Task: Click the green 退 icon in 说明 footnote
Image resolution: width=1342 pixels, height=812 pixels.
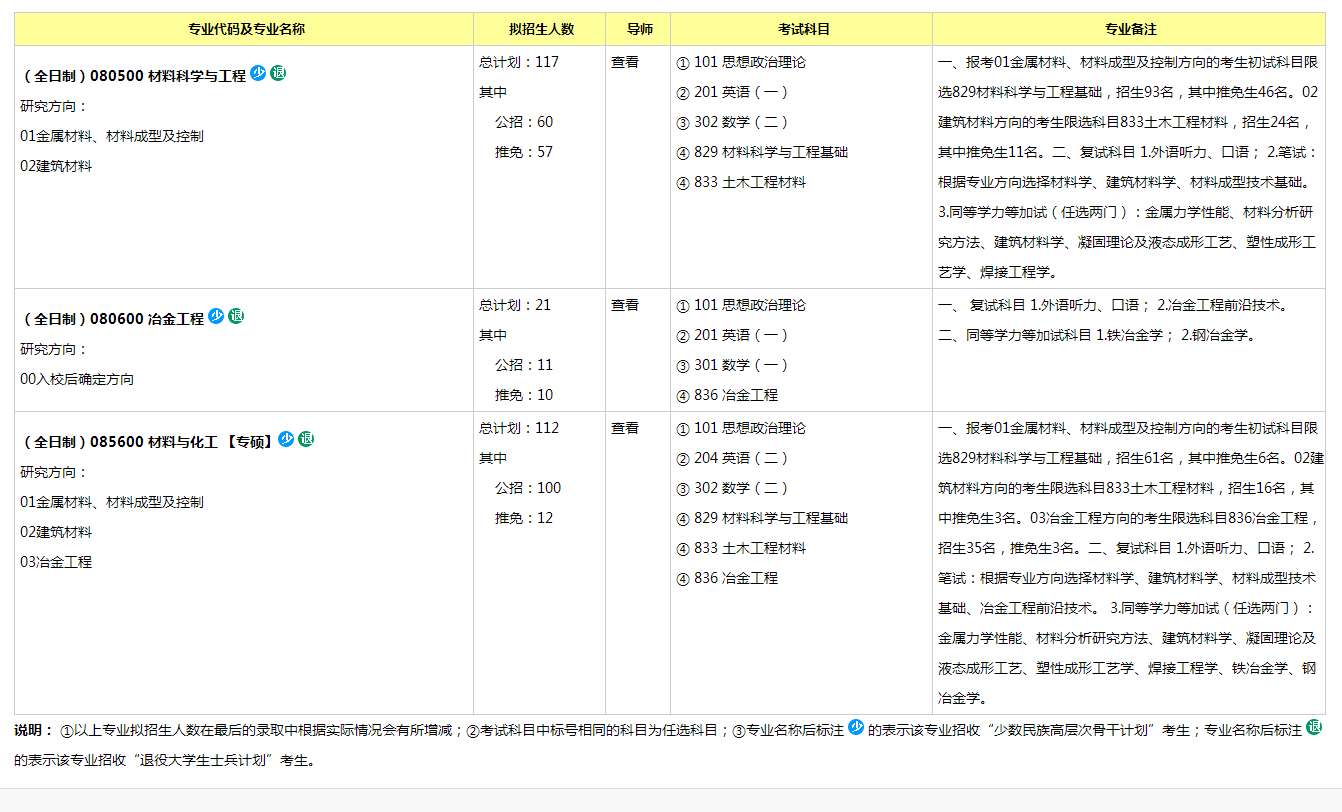Action: click(x=1314, y=728)
